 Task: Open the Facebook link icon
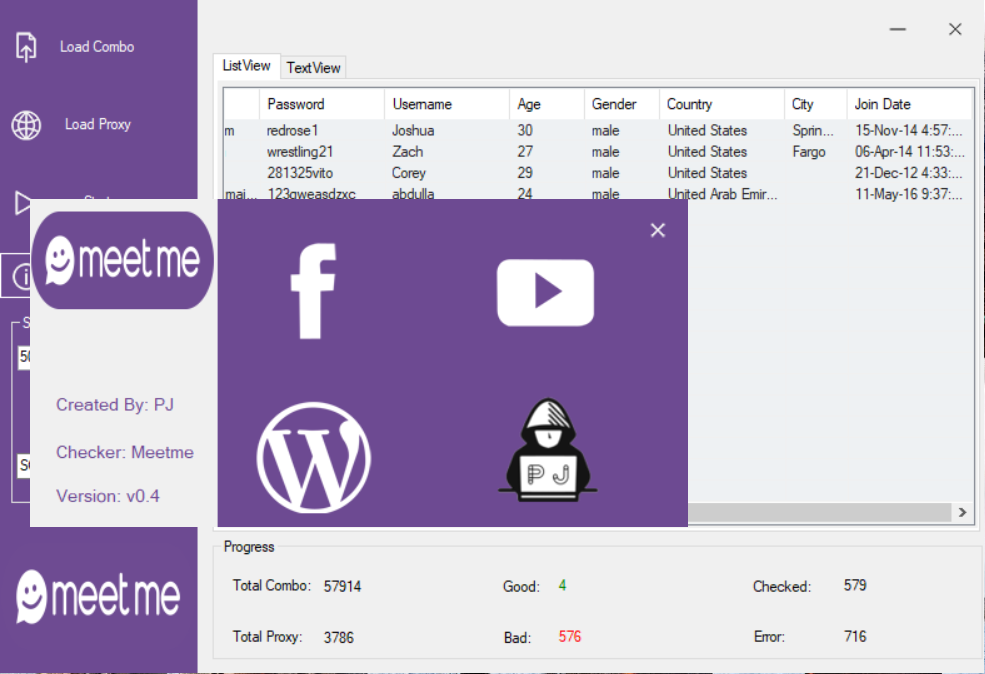[313, 291]
